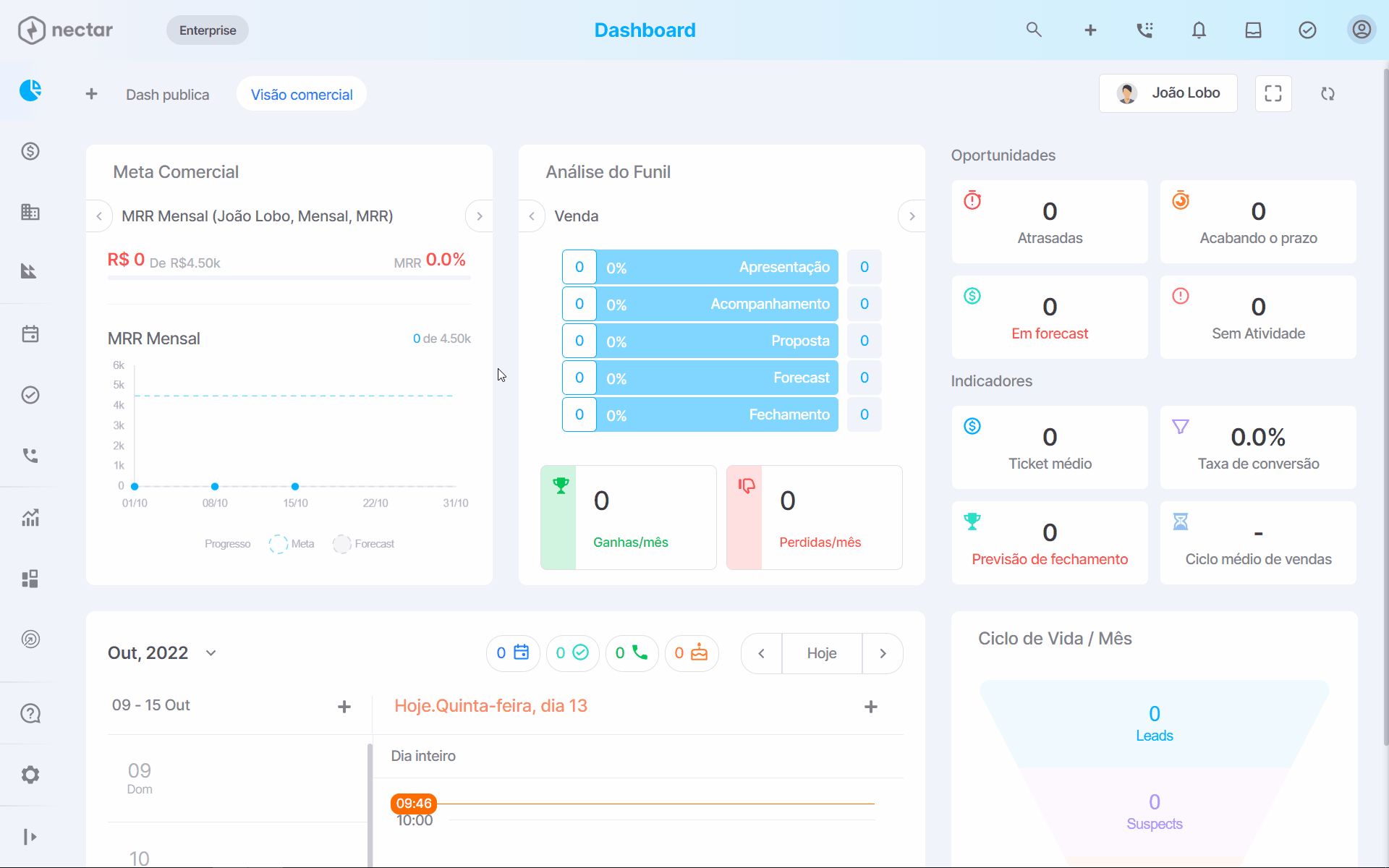Viewport: 1389px width, 868px height.
Task: Open the search magnifier in the header
Action: [1034, 30]
